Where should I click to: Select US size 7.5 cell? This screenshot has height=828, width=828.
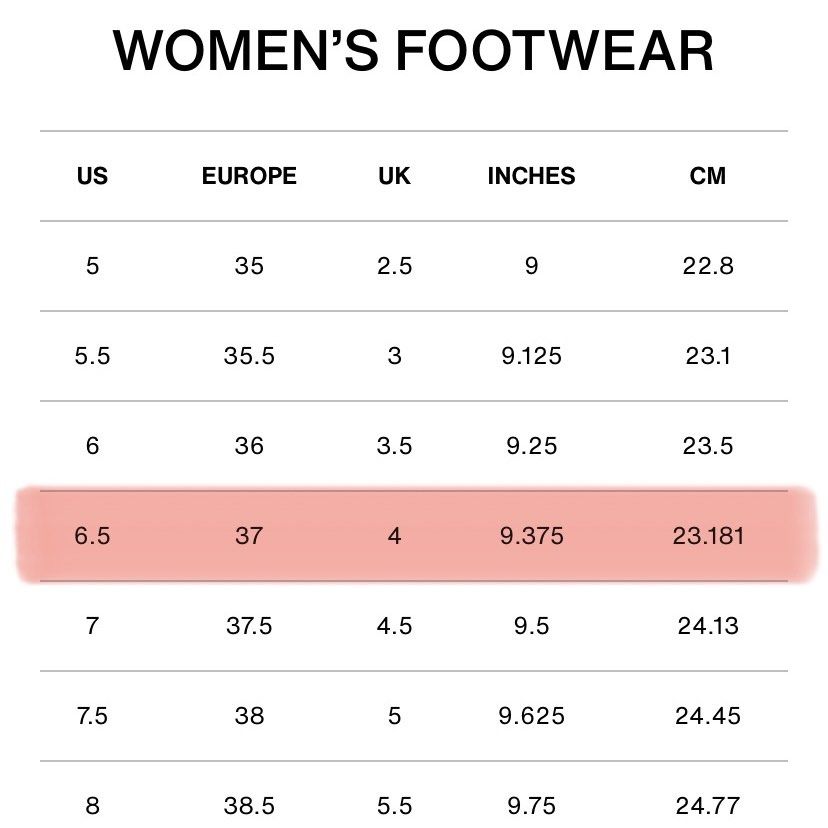92,716
